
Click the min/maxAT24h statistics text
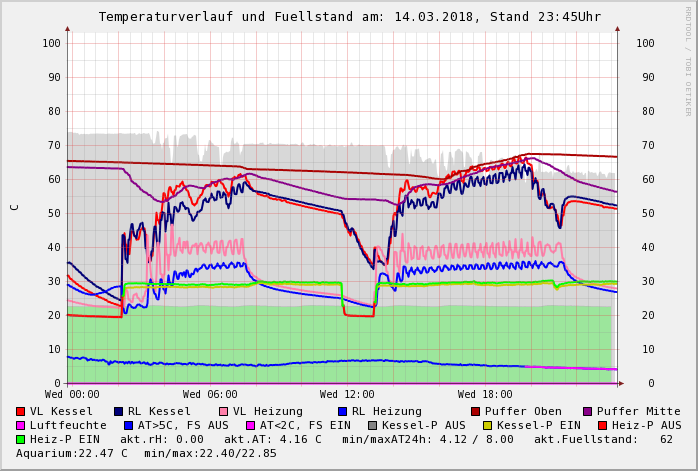pyautogui.click(x=433, y=439)
